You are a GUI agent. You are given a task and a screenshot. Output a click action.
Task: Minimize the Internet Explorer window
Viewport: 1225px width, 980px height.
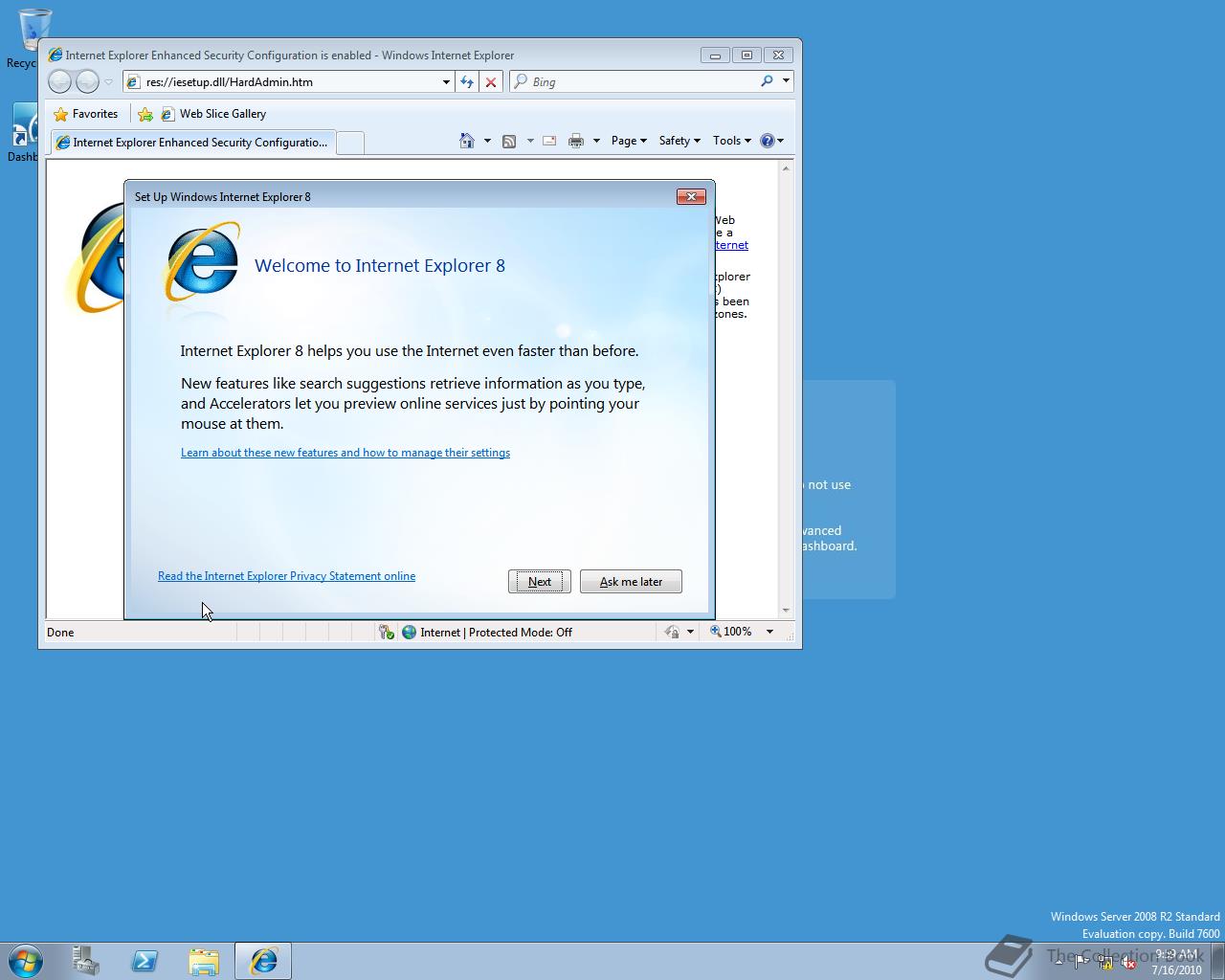click(x=715, y=56)
